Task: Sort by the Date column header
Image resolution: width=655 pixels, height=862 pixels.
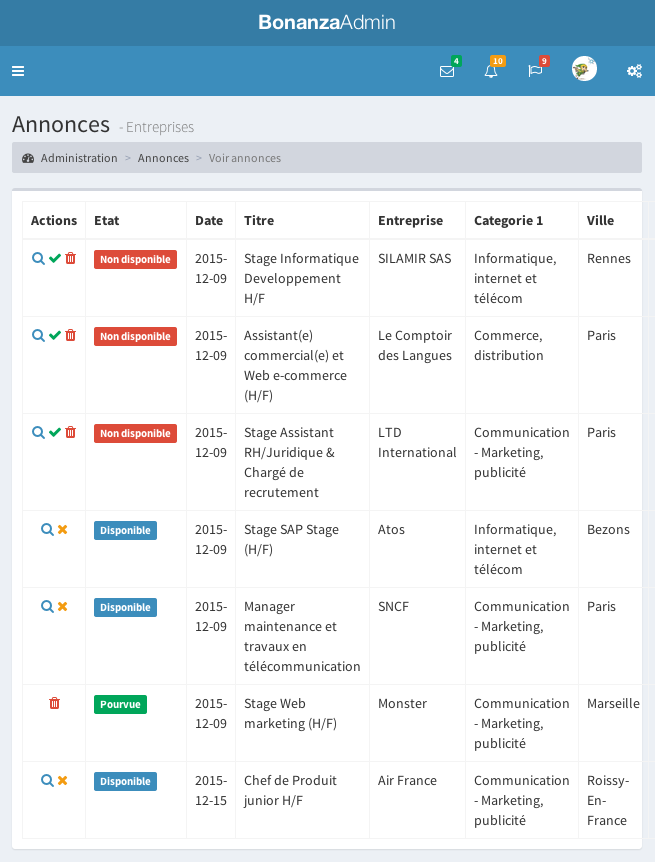Action: tap(209, 220)
